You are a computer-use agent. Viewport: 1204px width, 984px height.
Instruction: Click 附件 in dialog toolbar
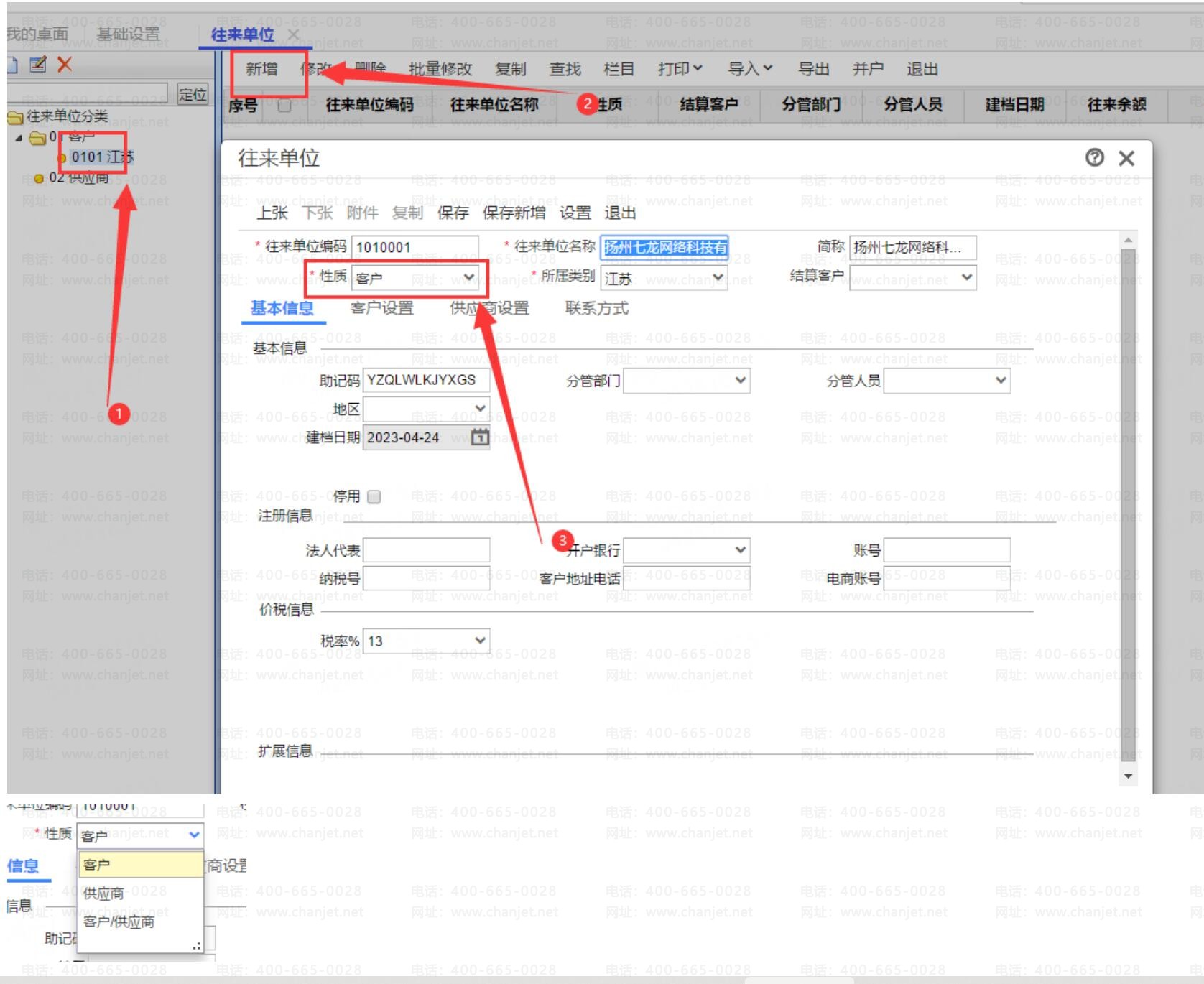click(x=362, y=213)
